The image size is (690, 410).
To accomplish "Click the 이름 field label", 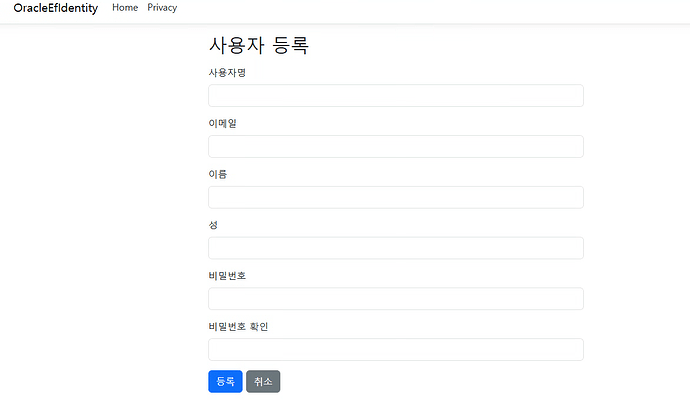I will tap(217, 174).
